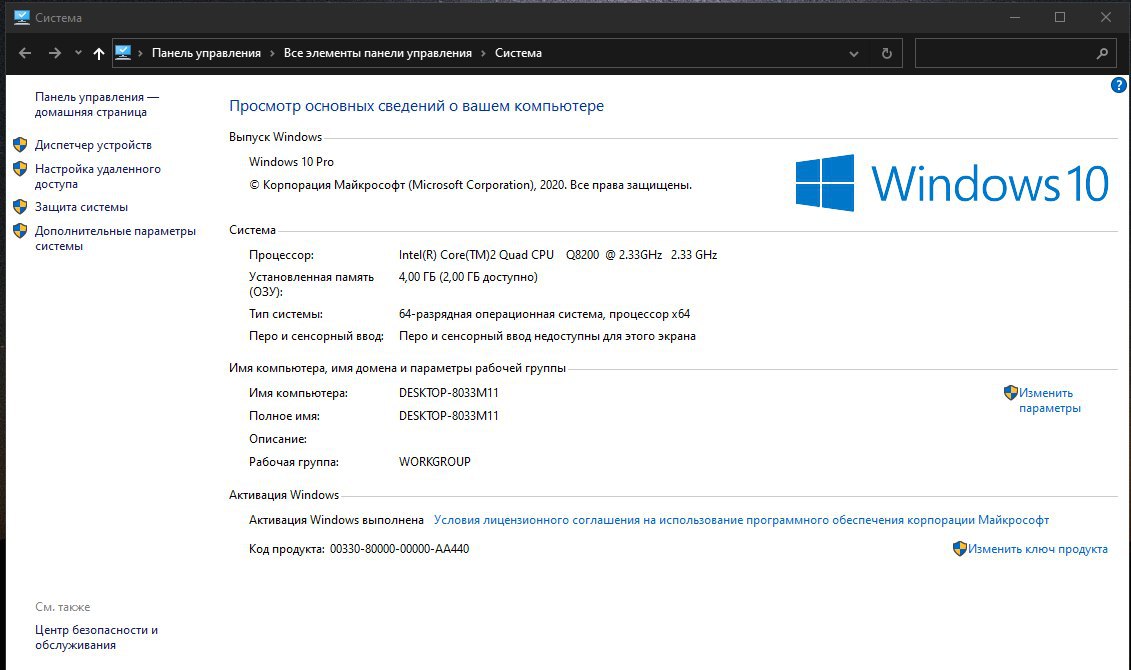Image resolution: width=1131 pixels, height=670 pixels.
Task: Open Панель управления breadcrumb
Action: pos(206,53)
